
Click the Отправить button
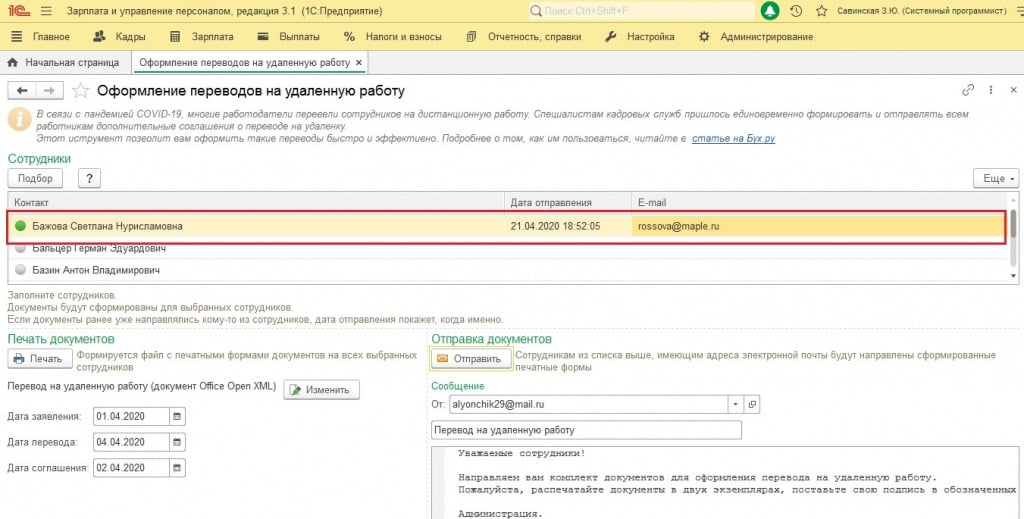point(472,359)
